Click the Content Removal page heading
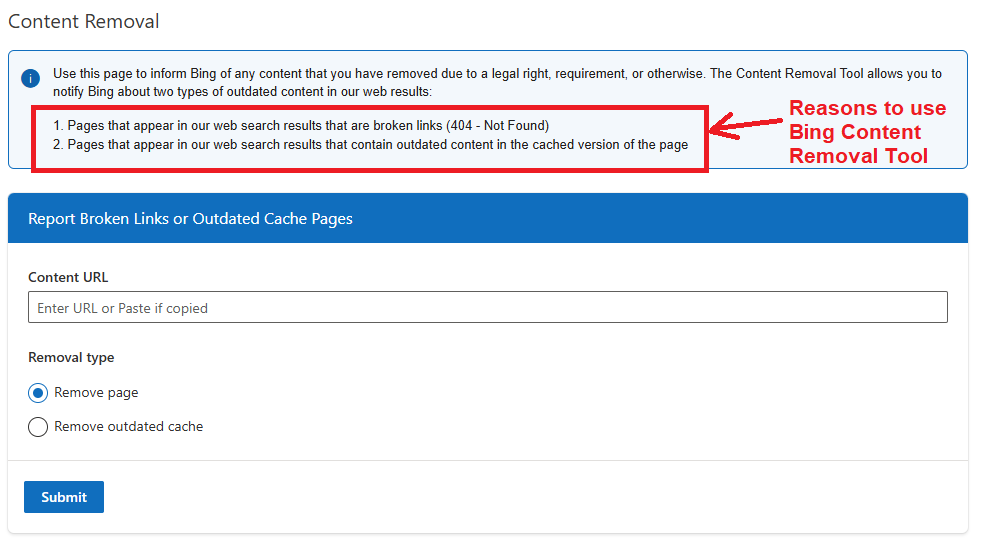 [84, 21]
